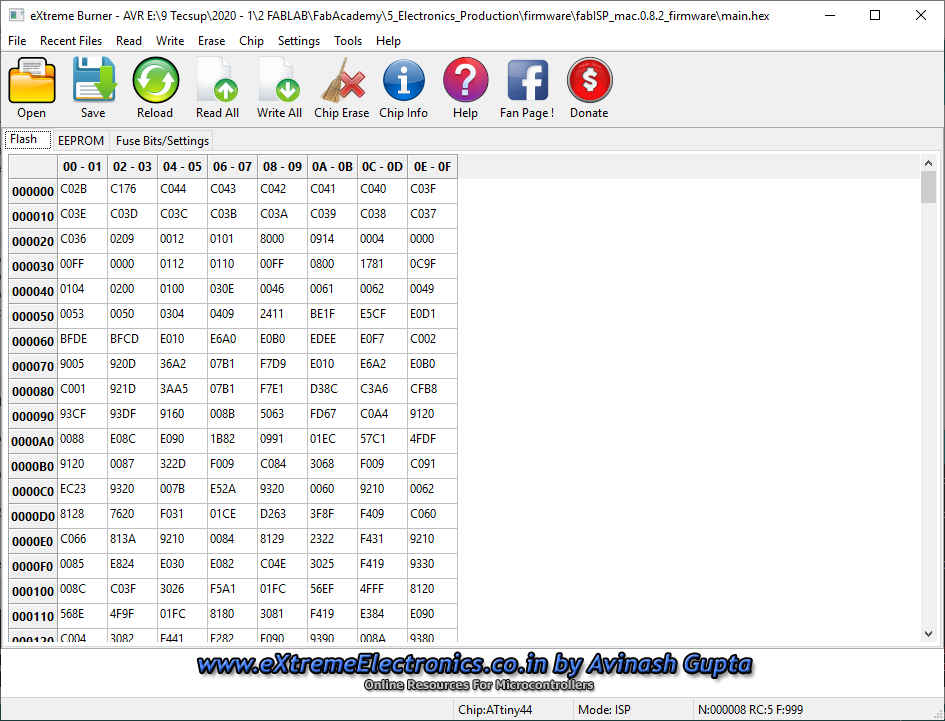The width and height of the screenshot is (945, 721).
Task: Click cell EC23 in row 0000C0
Action: click(x=83, y=491)
